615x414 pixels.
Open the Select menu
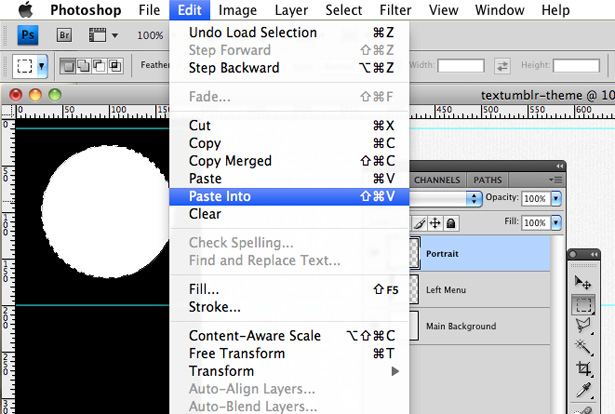[344, 10]
